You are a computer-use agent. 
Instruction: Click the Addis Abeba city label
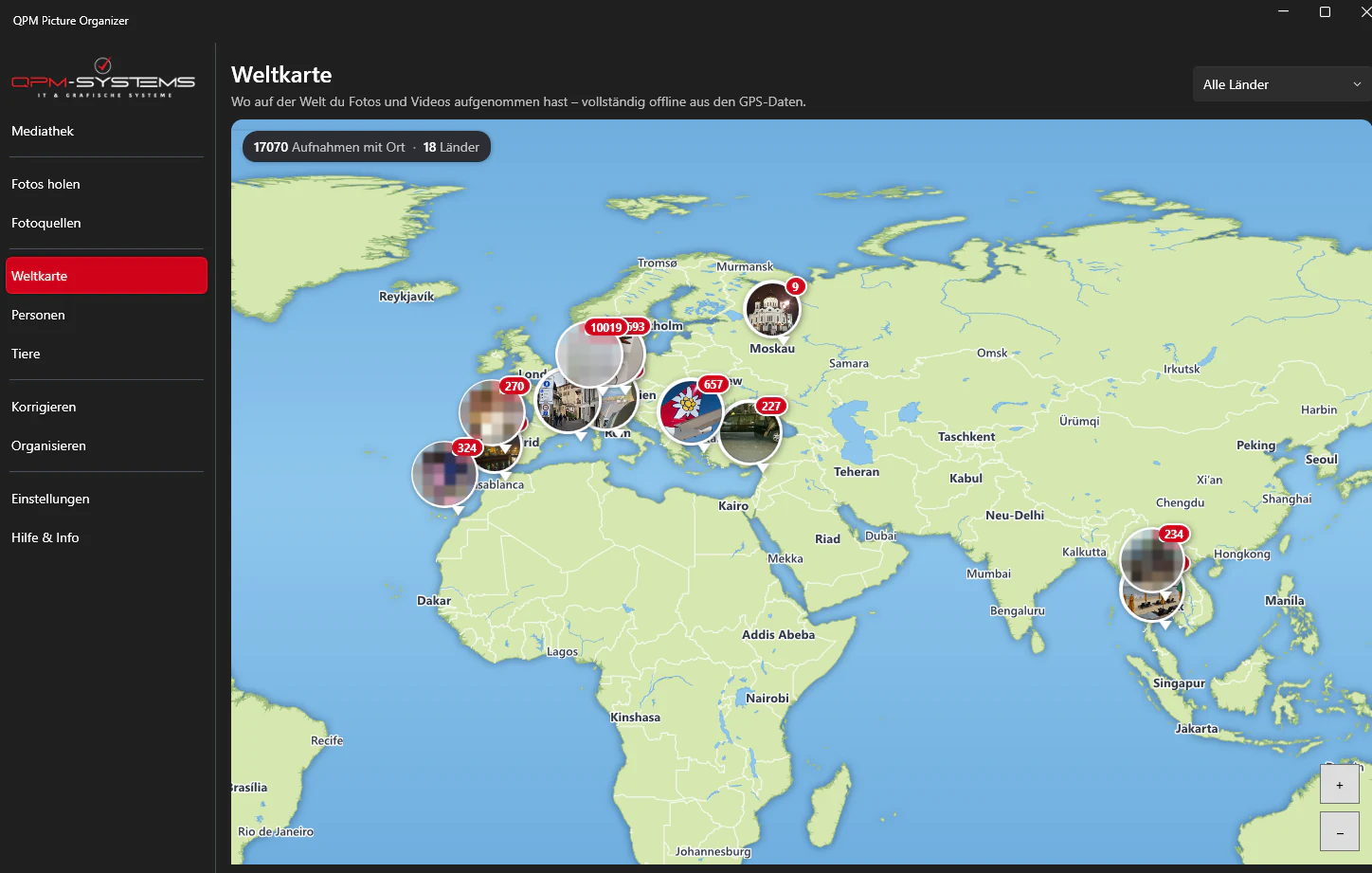tap(779, 634)
